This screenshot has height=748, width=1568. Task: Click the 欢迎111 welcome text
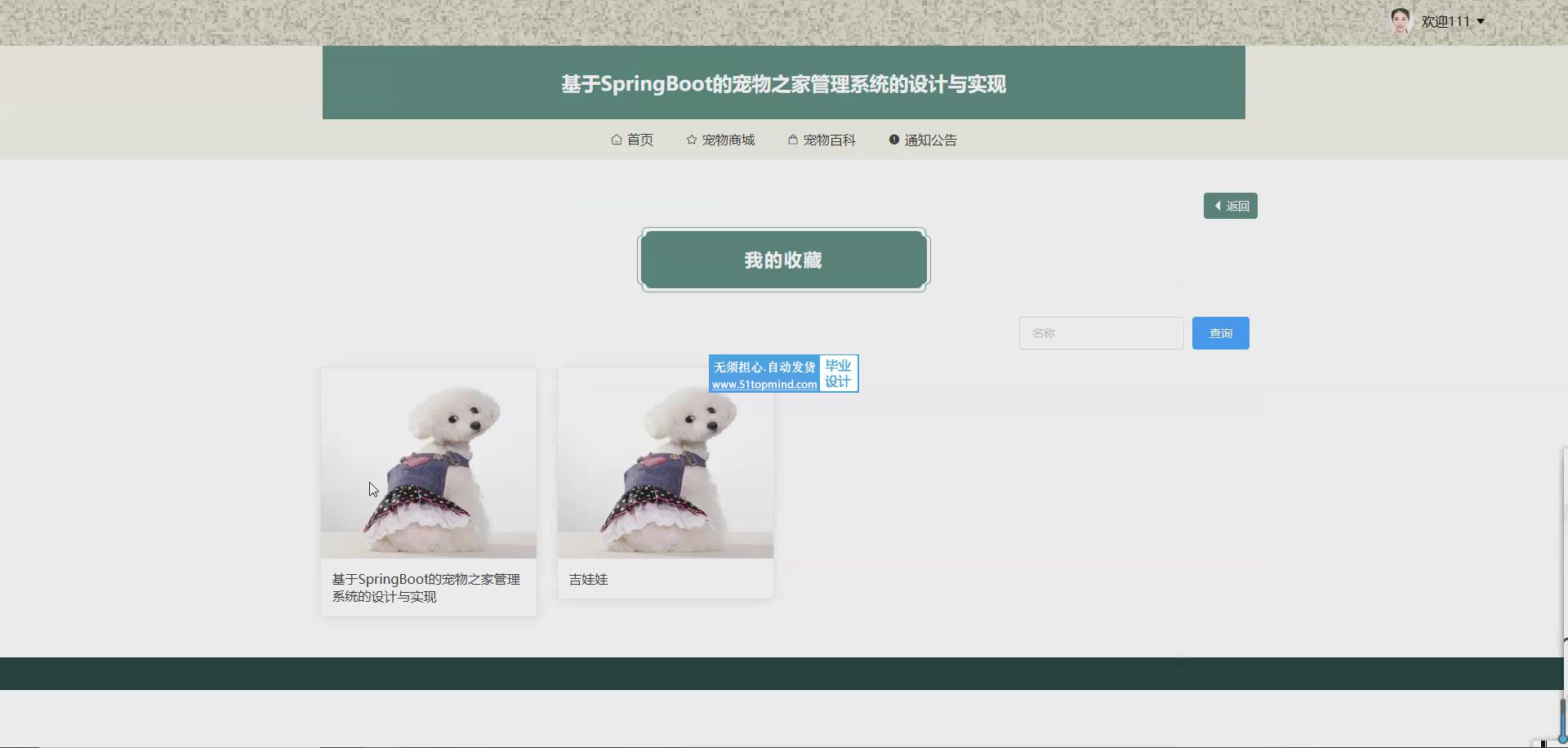[x=1445, y=21]
